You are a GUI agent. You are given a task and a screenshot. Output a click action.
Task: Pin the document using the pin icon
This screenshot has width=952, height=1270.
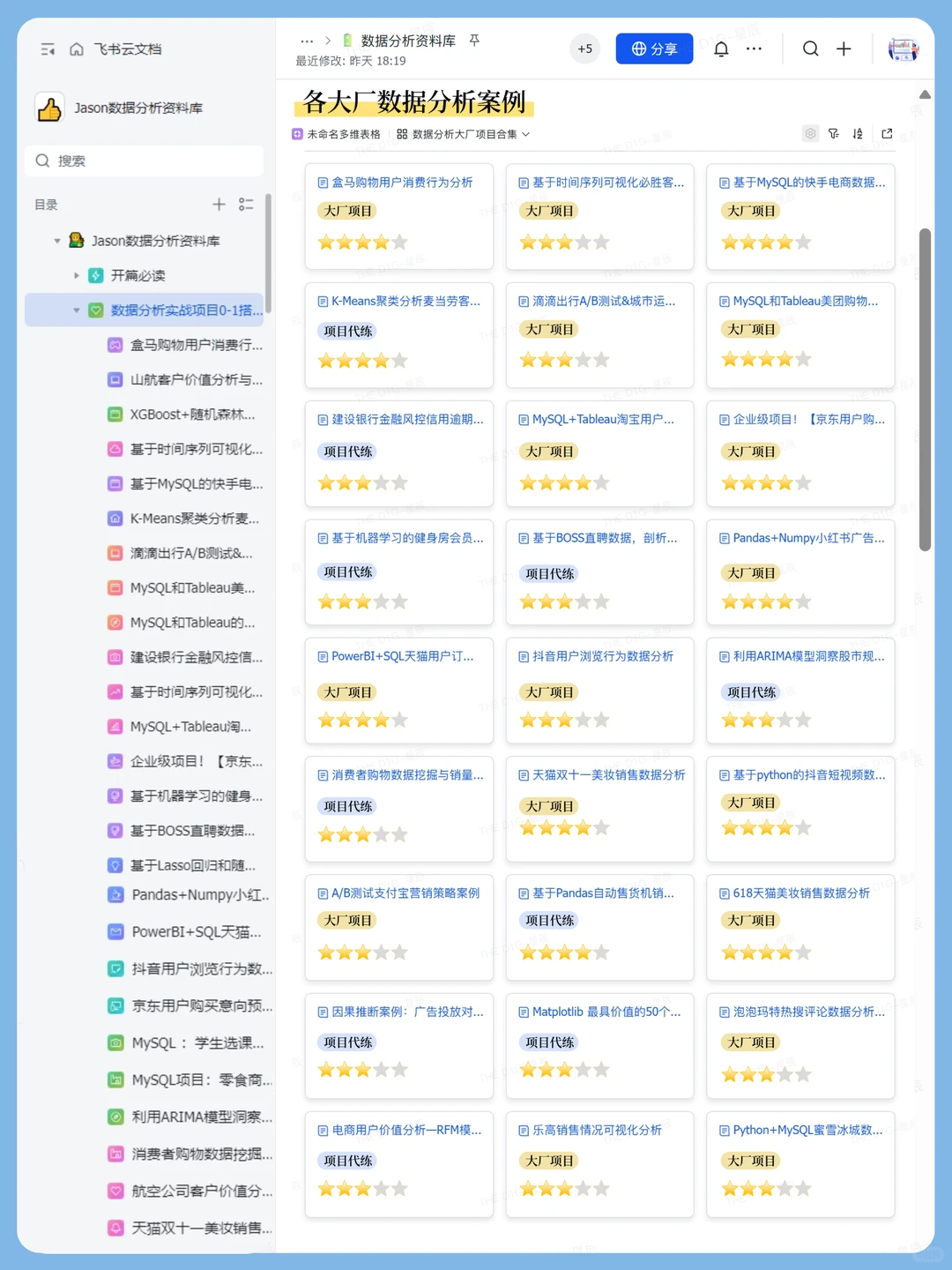coord(474,41)
